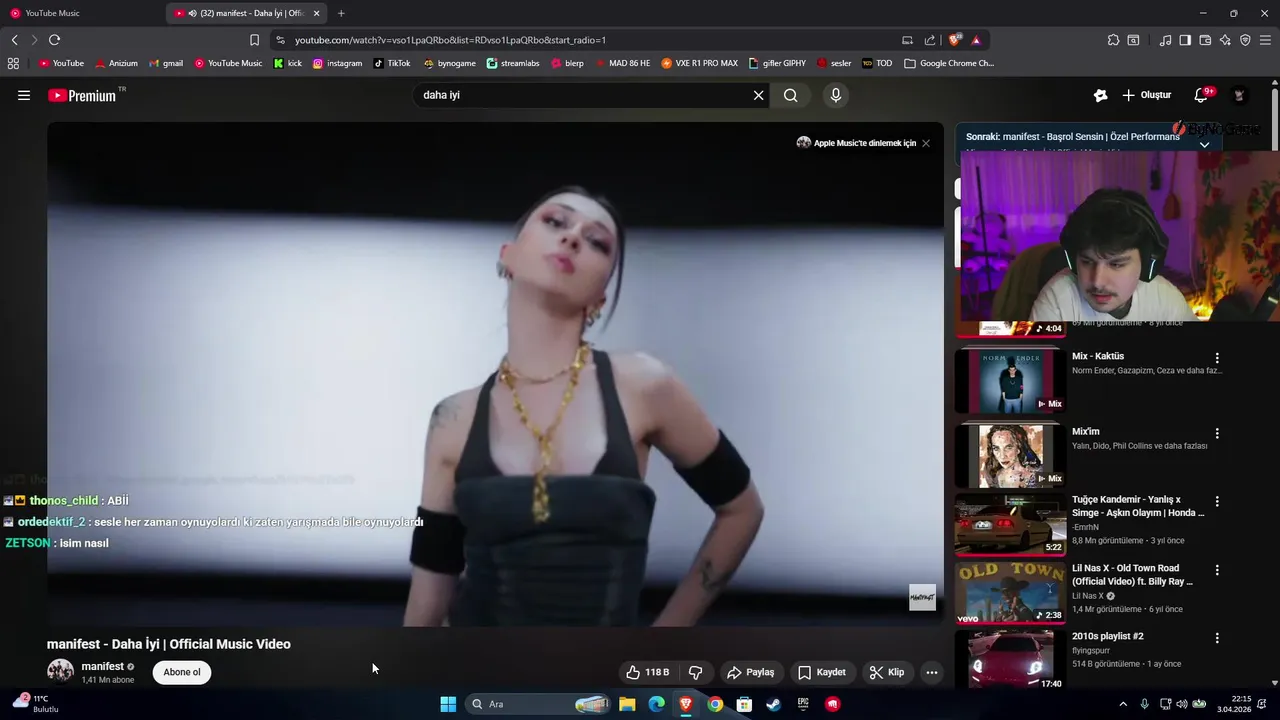Open options for Mix - Kaktüs
Image resolution: width=1280 pixels, height=720 pixels.
pyautogui.click(x=1217, y=358)
